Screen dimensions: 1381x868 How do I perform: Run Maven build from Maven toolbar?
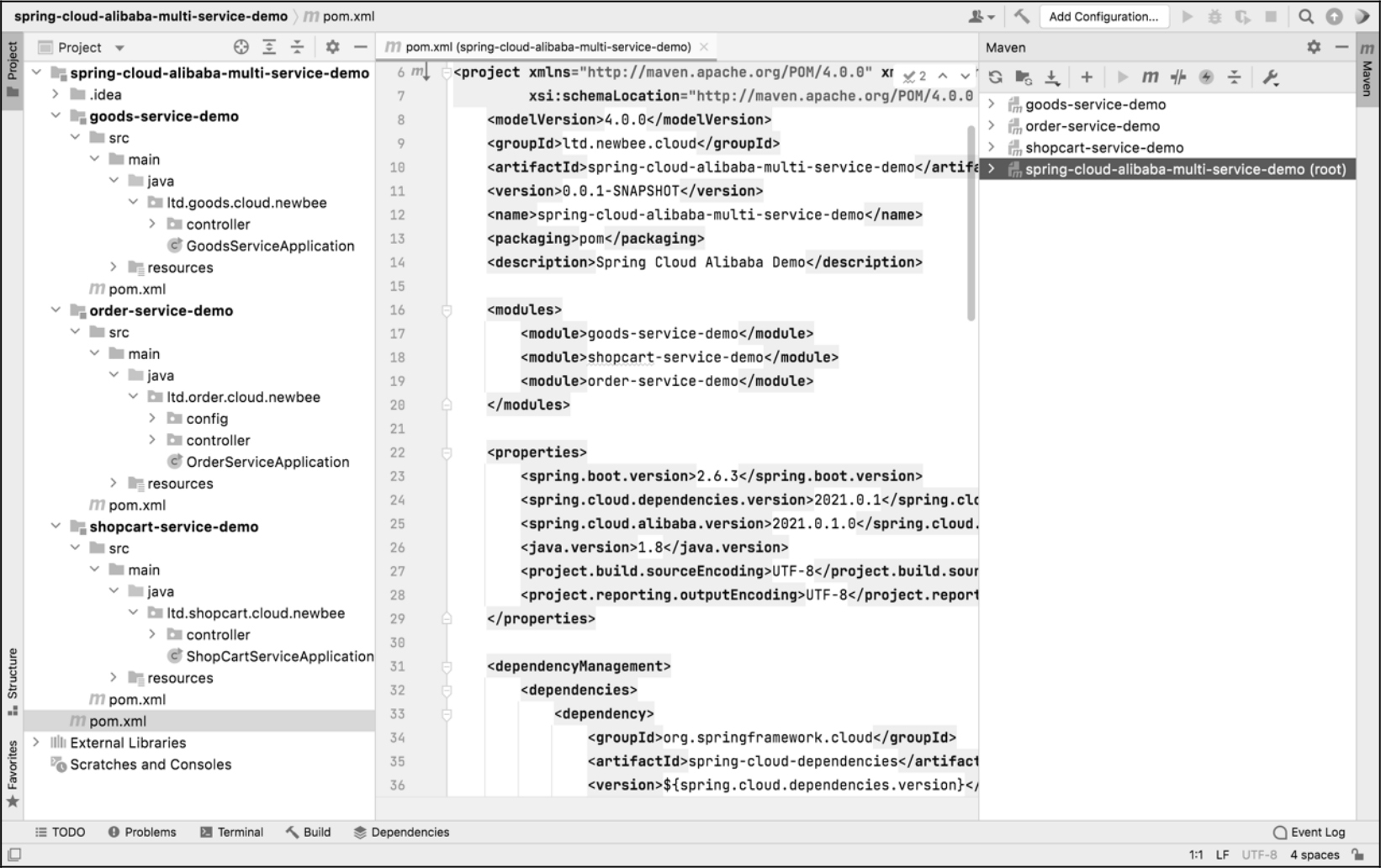pos(1122,77)
